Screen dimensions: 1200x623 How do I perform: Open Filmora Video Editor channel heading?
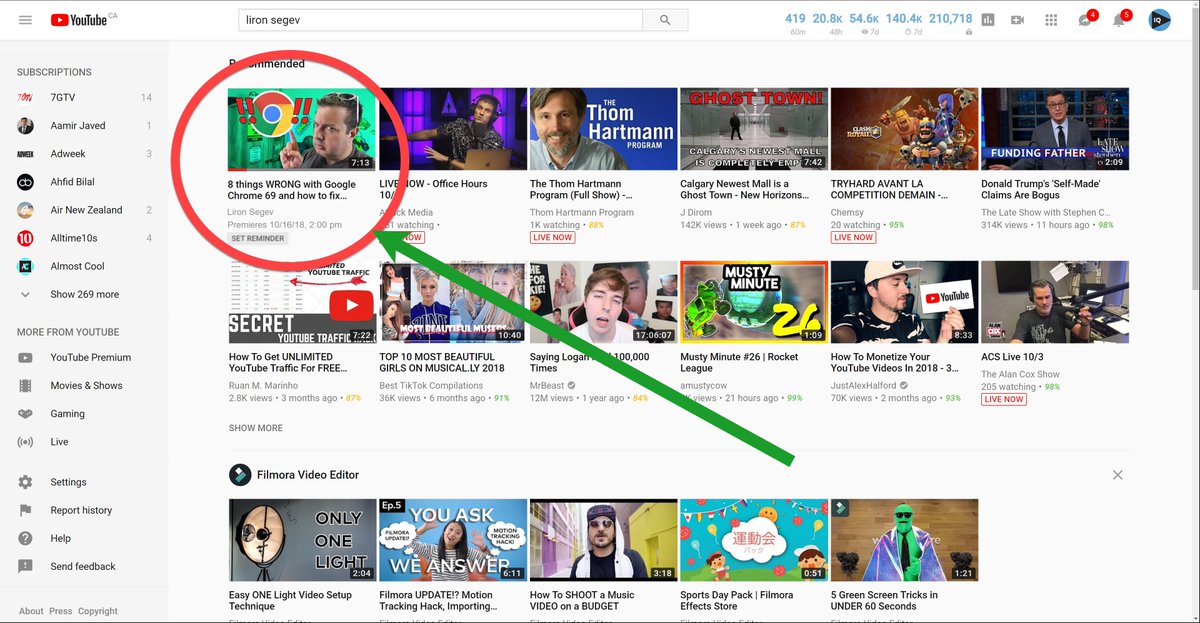click(308, 475)
